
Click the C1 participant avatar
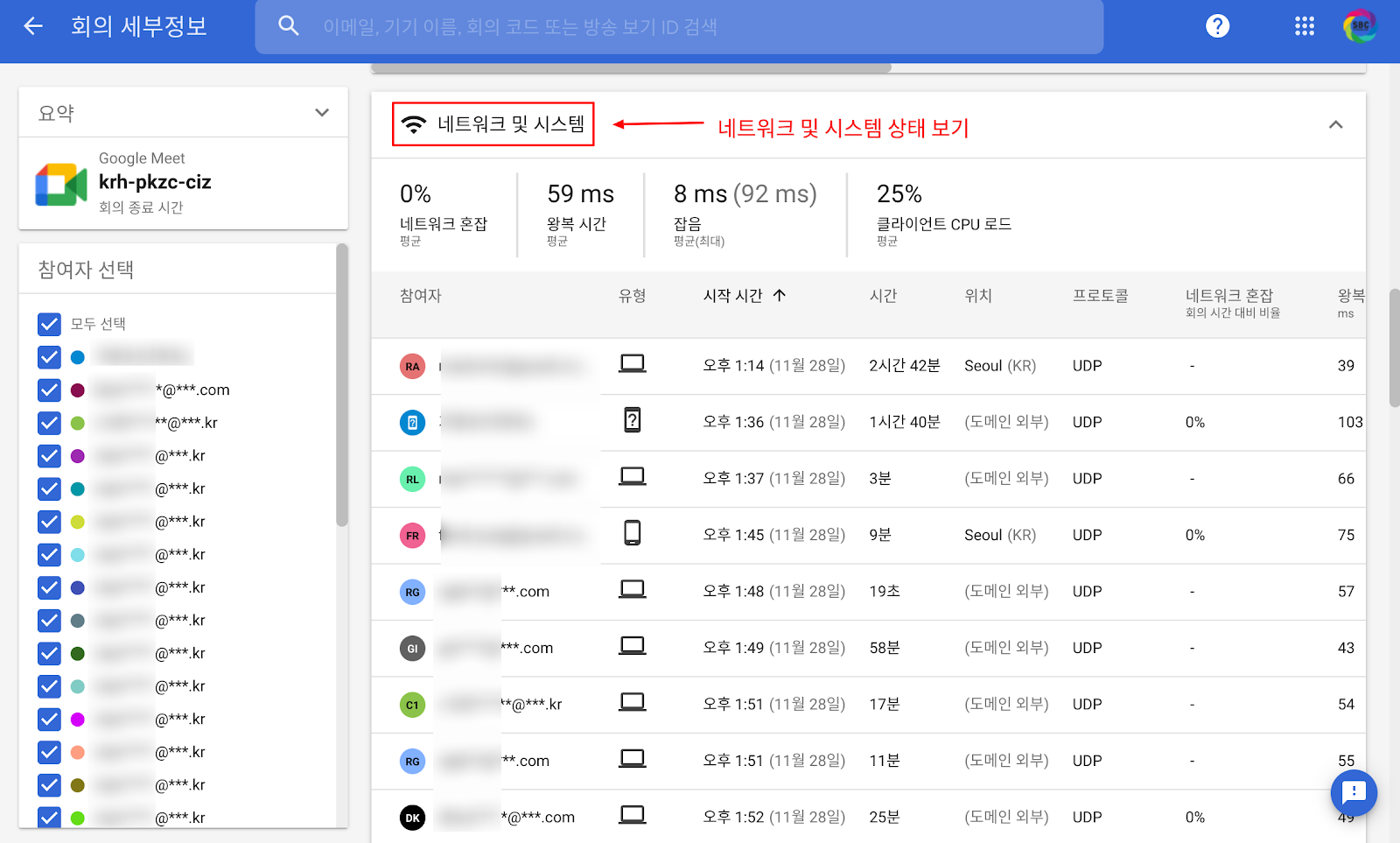pyautogui.click(x=412, y=705)
